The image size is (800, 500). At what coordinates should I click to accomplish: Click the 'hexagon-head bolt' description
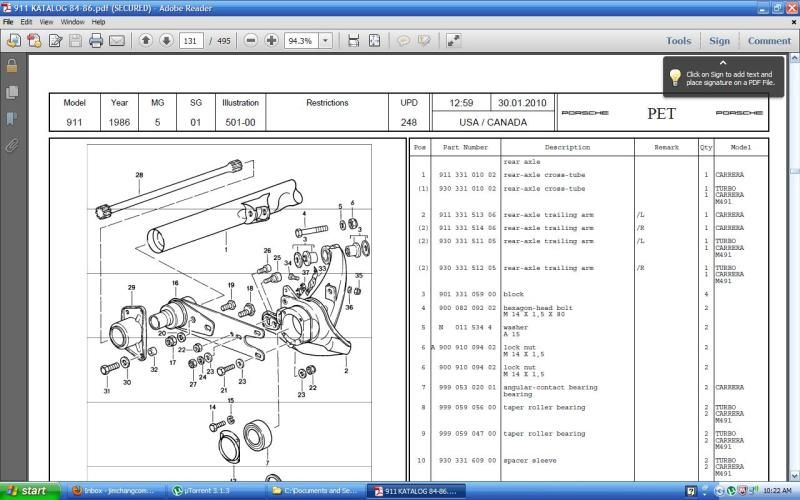(538, 308)
